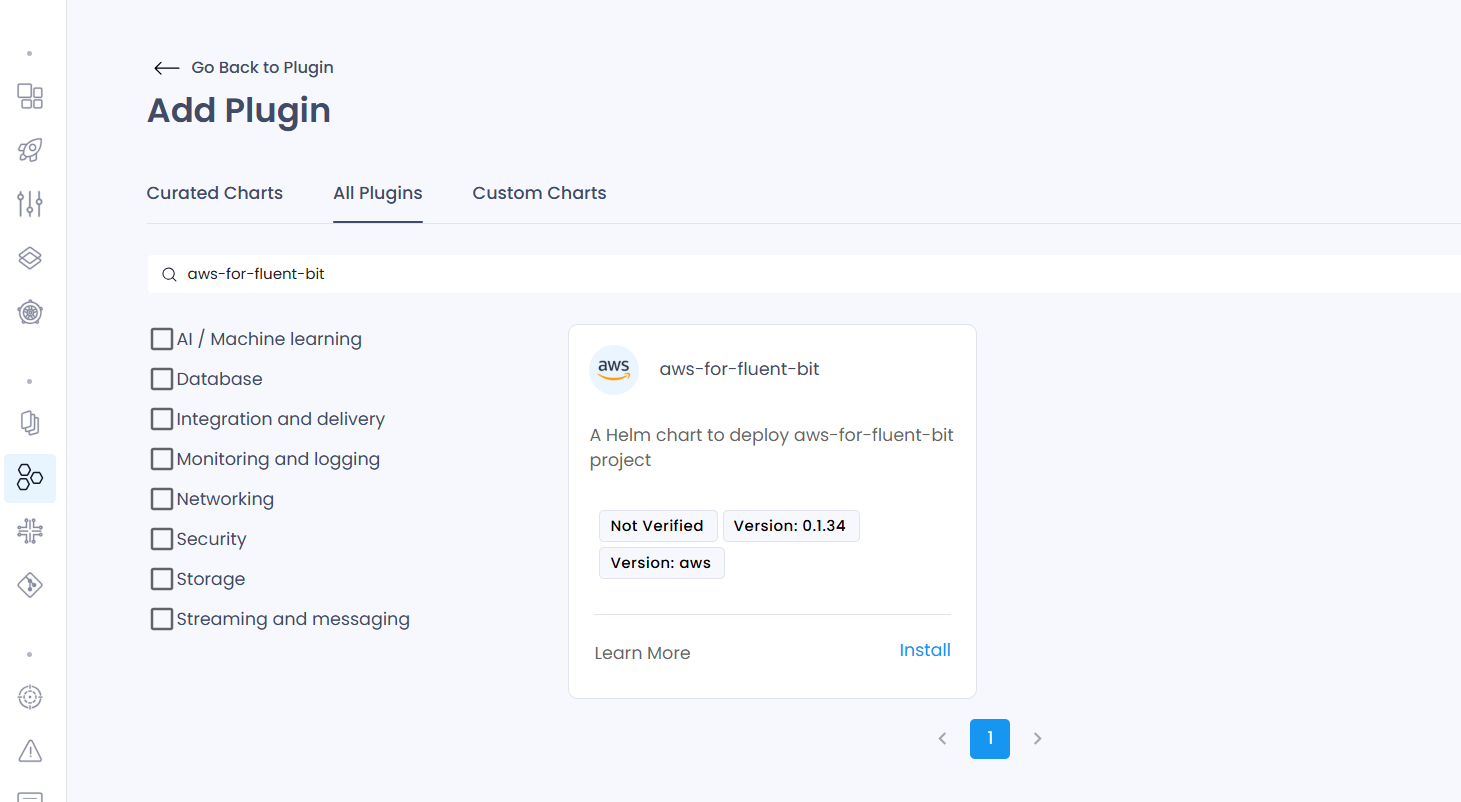Go to previous page arrow
1461x802 pixels.
click(942, 739)
